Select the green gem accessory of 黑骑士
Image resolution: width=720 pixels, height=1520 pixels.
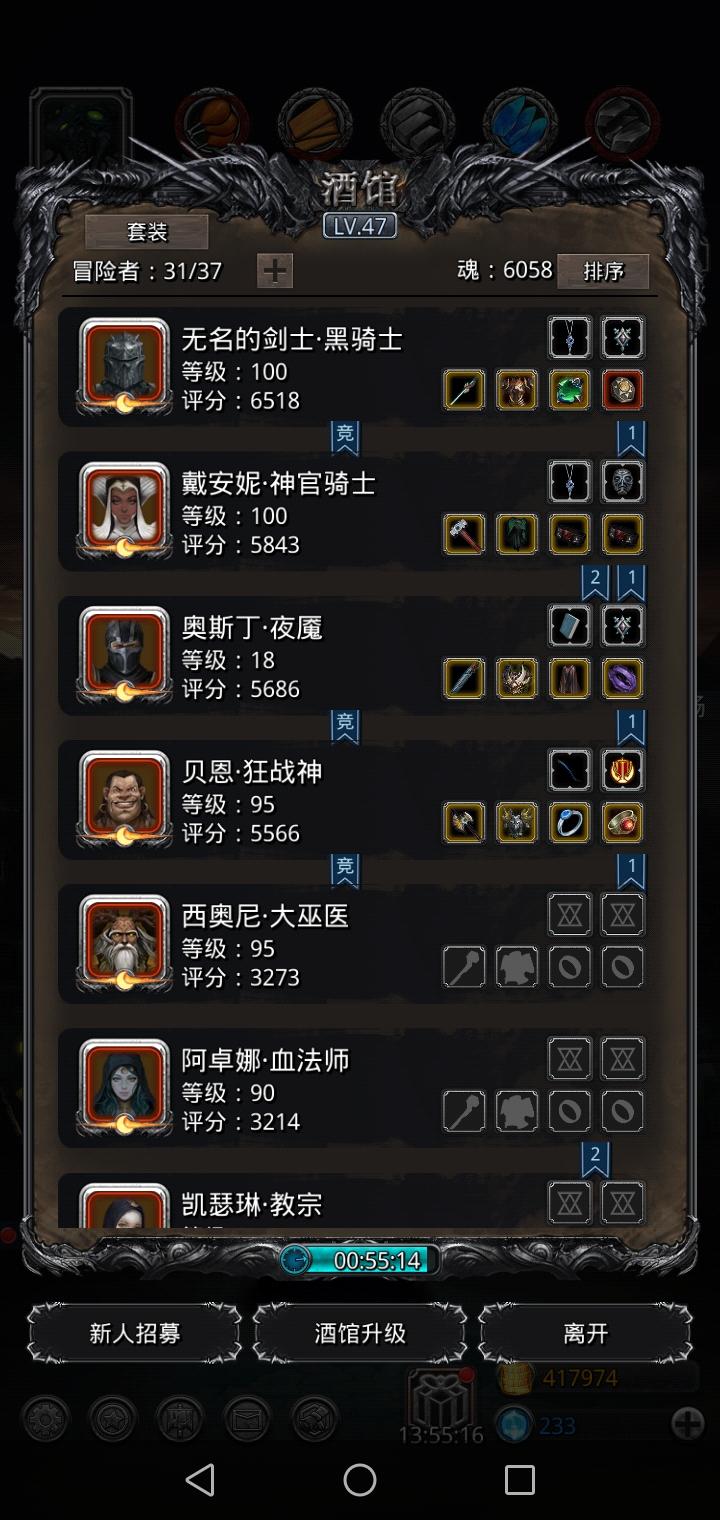pyautogui.click(x=569, y=390)
